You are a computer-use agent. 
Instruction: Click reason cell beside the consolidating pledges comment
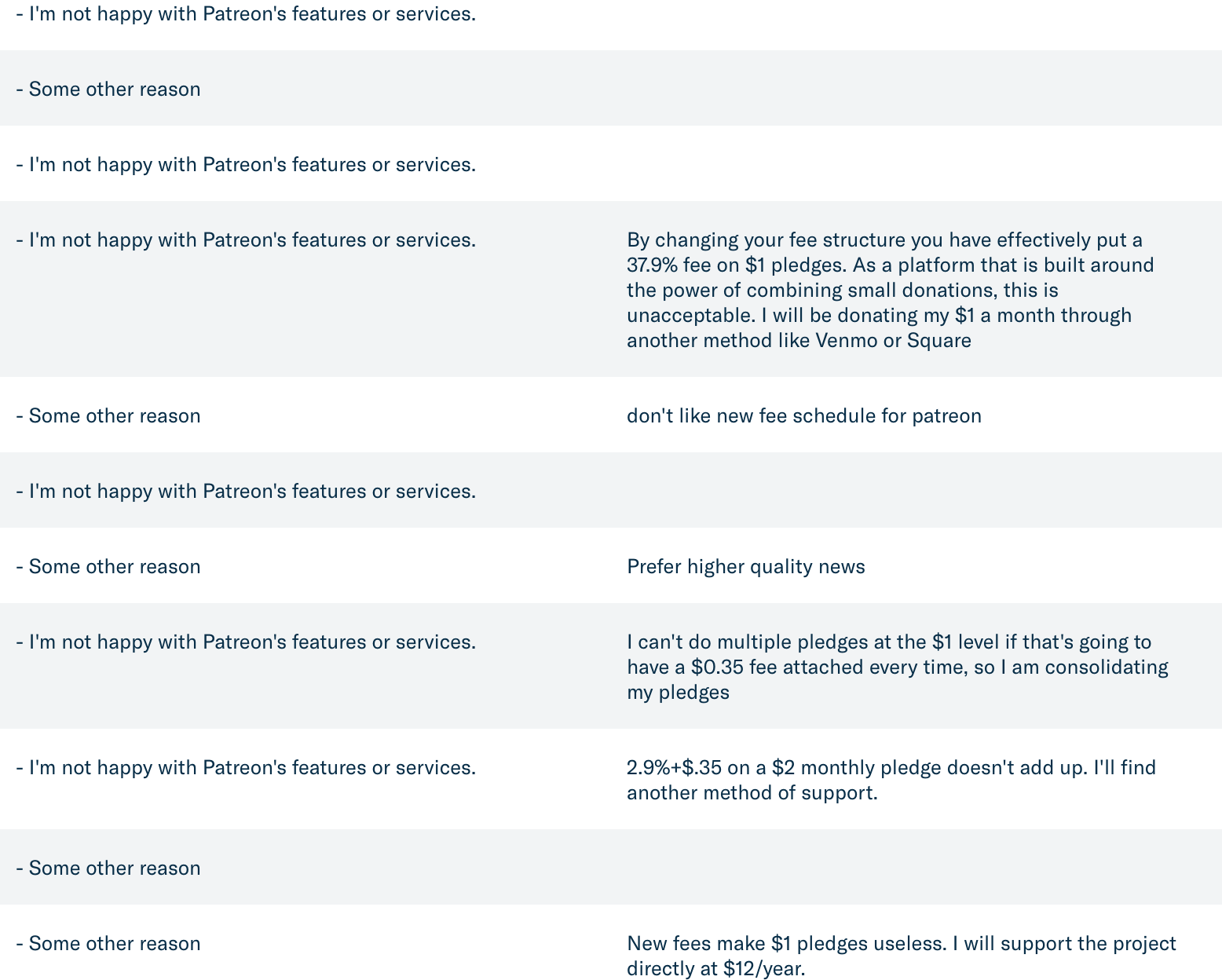pos(246,642)
